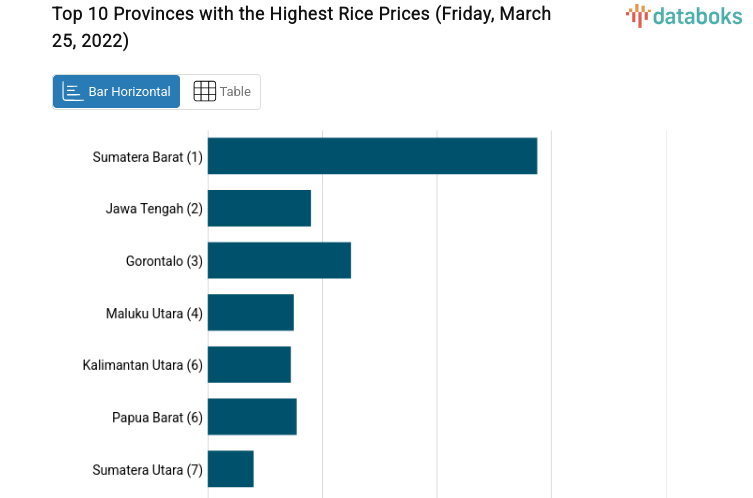Click the Papua Barat (6) label
753x498 pixels.
157,417
